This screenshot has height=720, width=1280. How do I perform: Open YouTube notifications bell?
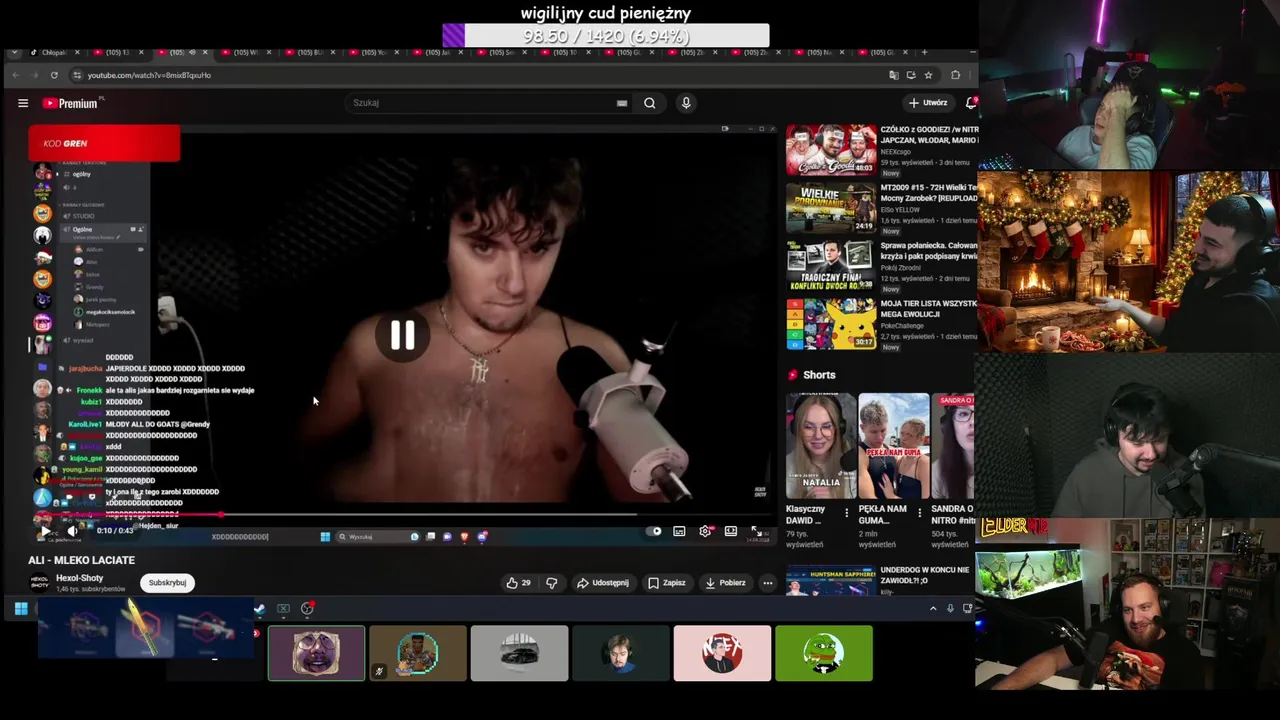[x=970, y=103]
